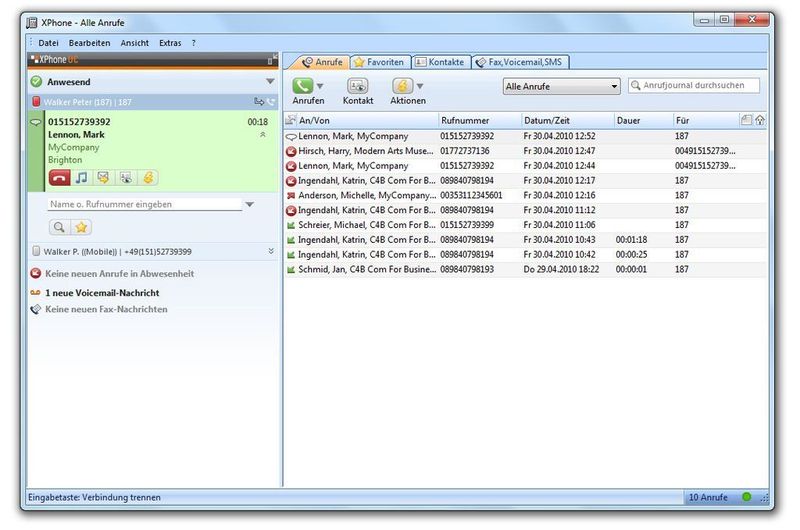Click the voicemail icon beside 1 neue Voicemail-Nachricht
The image size is (800, 530).
(35, 293)
